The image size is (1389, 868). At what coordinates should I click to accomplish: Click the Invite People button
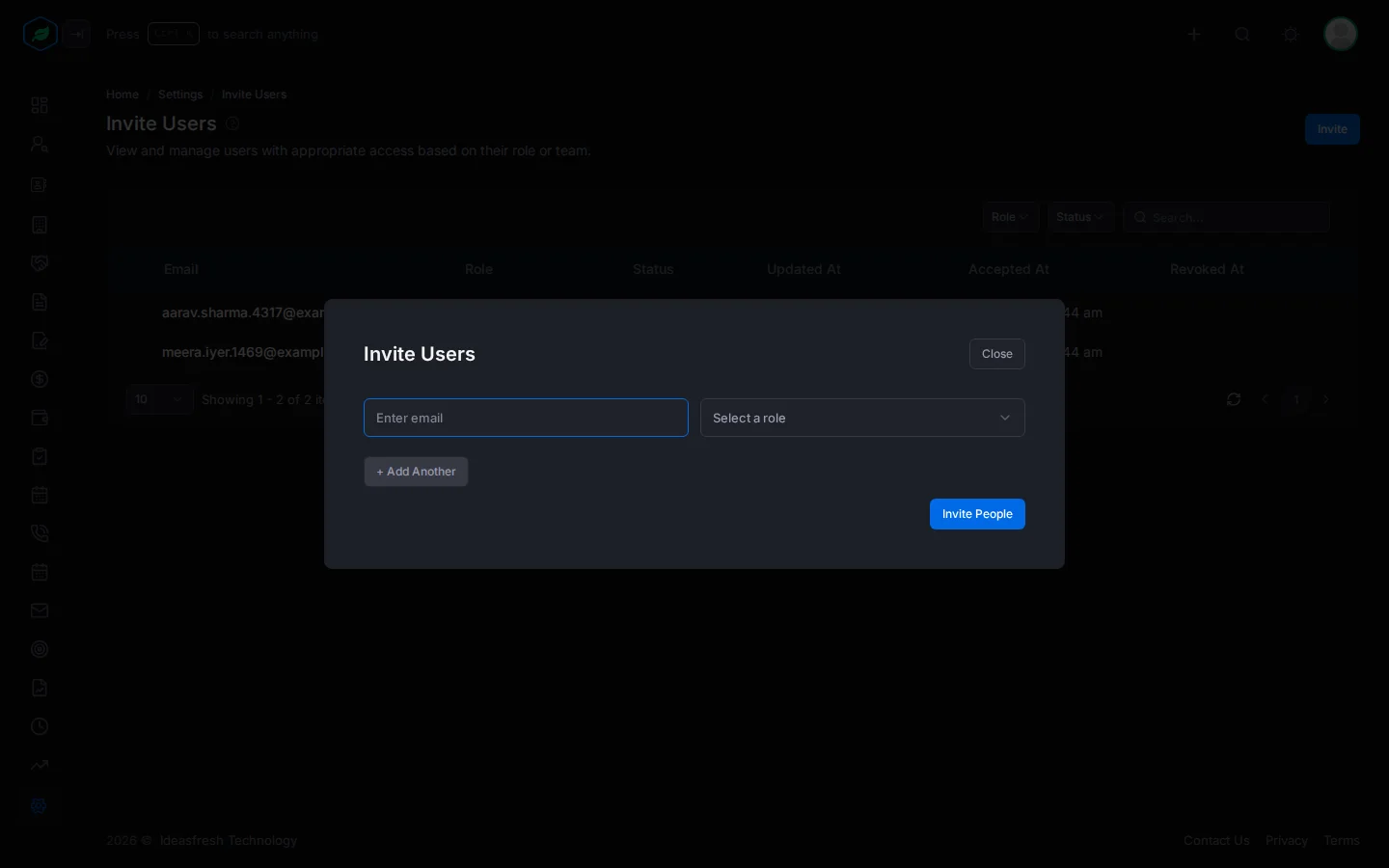click(x=977, y=514)
